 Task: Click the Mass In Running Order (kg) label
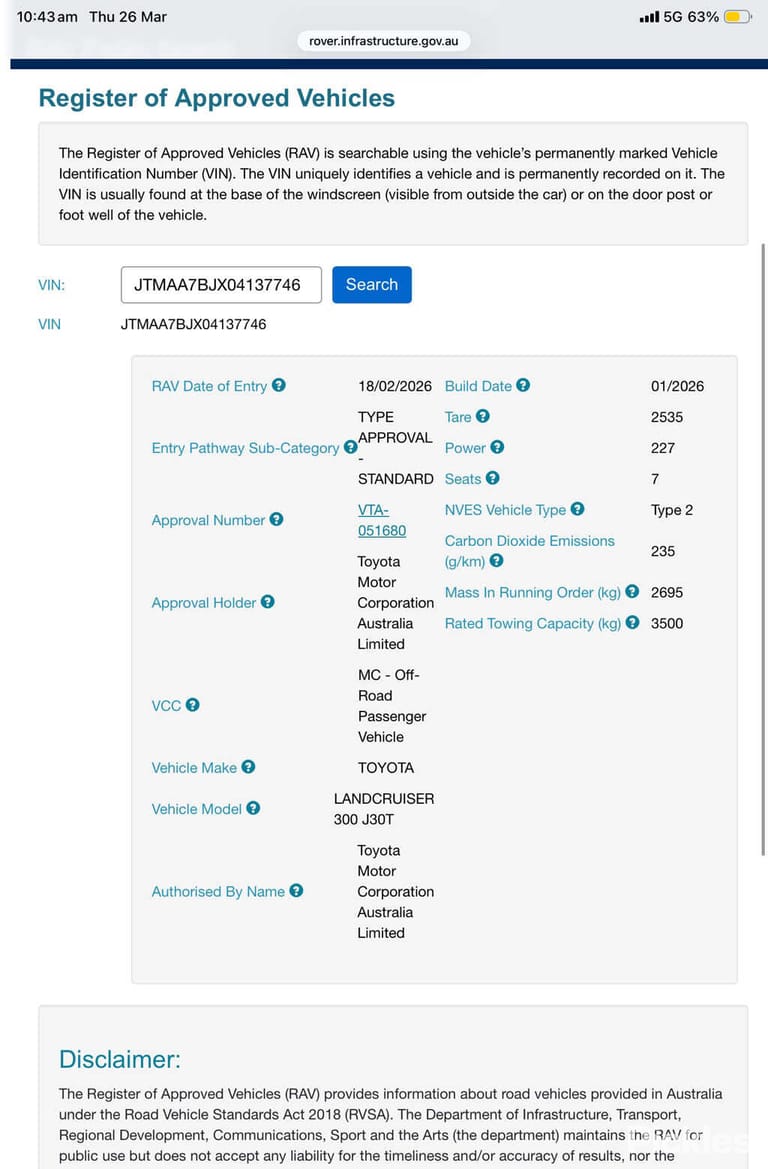[533, 592]
